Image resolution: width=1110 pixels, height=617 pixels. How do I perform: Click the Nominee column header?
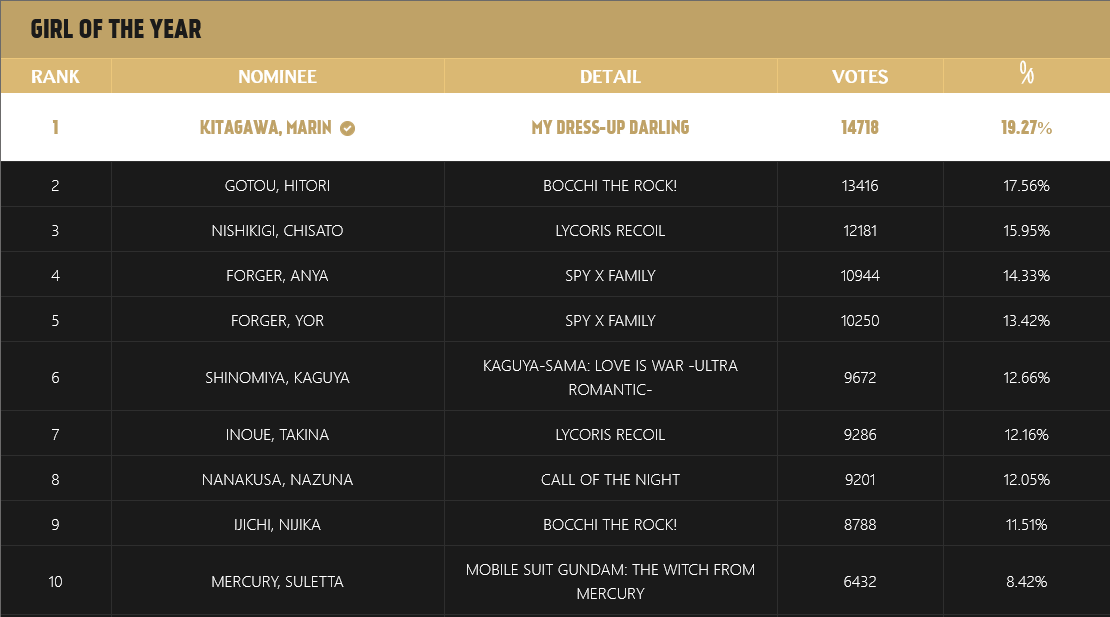tap(277, 76)
